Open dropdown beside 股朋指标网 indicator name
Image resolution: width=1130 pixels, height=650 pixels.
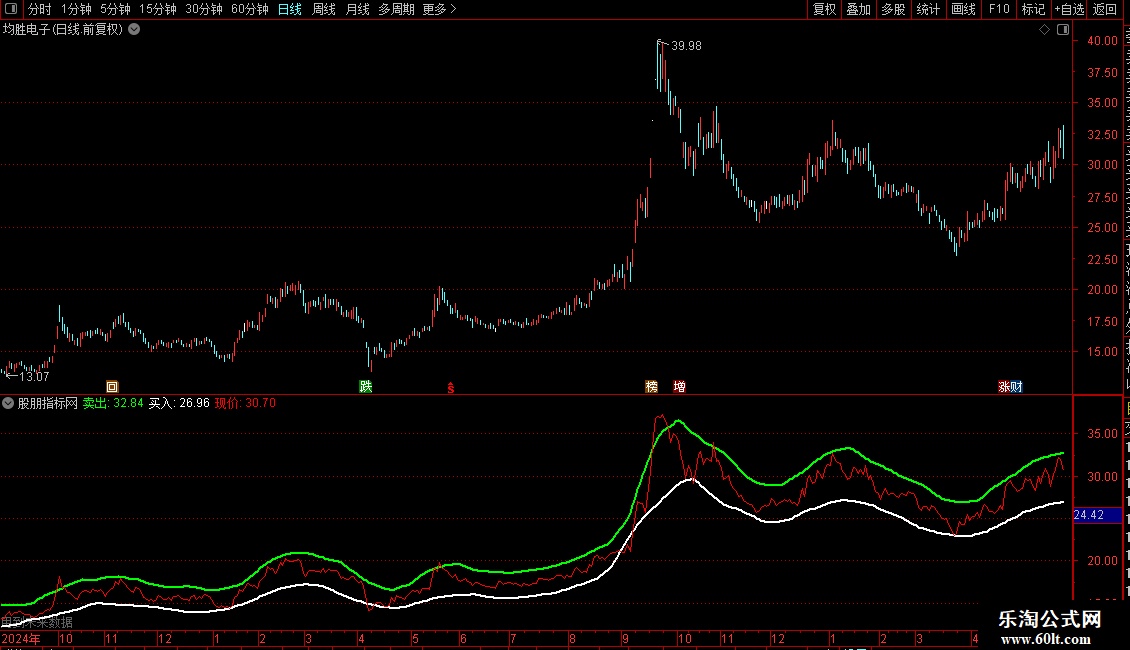pyautogui.click(x=8, y=404)
